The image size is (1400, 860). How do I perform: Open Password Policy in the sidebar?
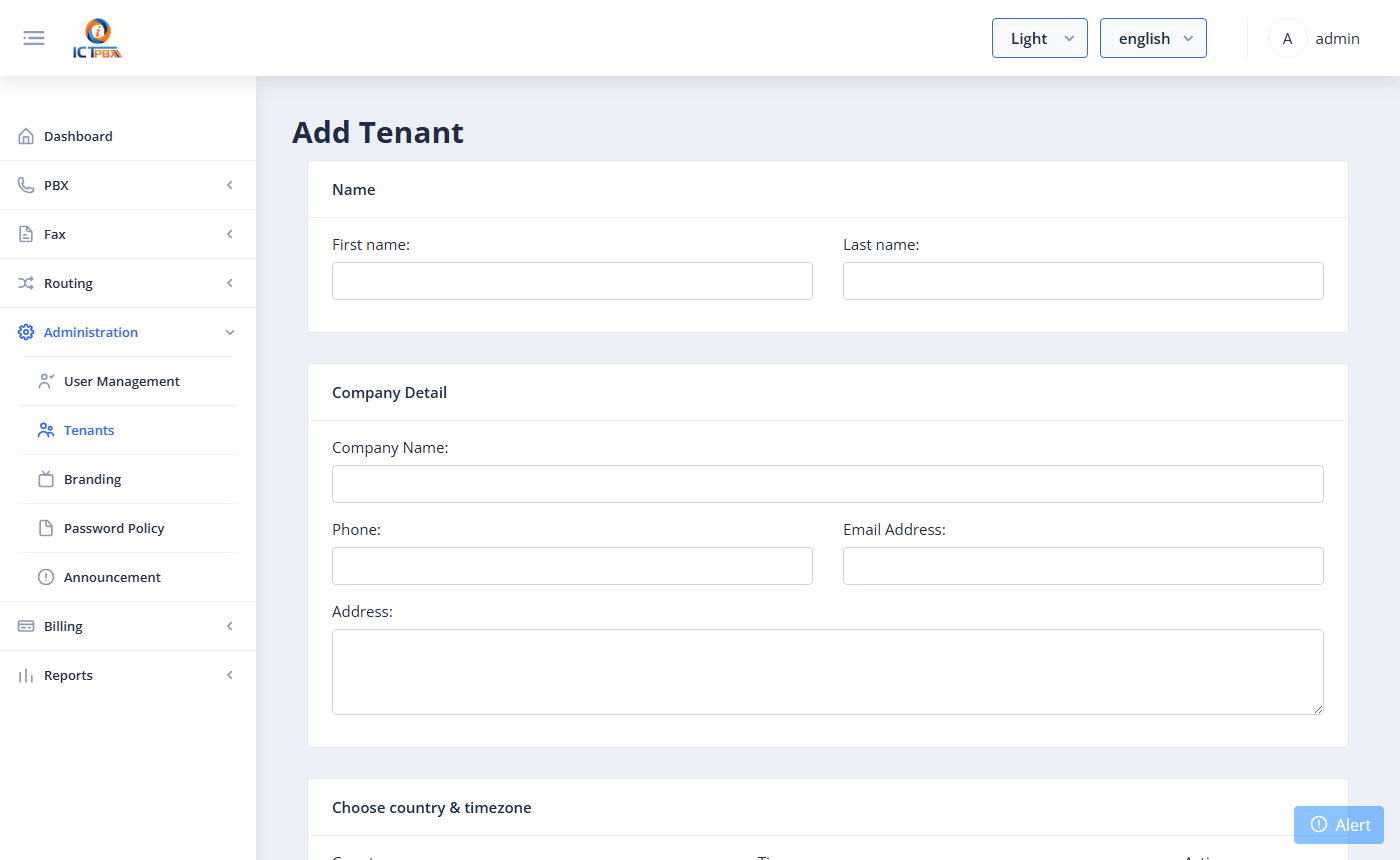(128, 528)
